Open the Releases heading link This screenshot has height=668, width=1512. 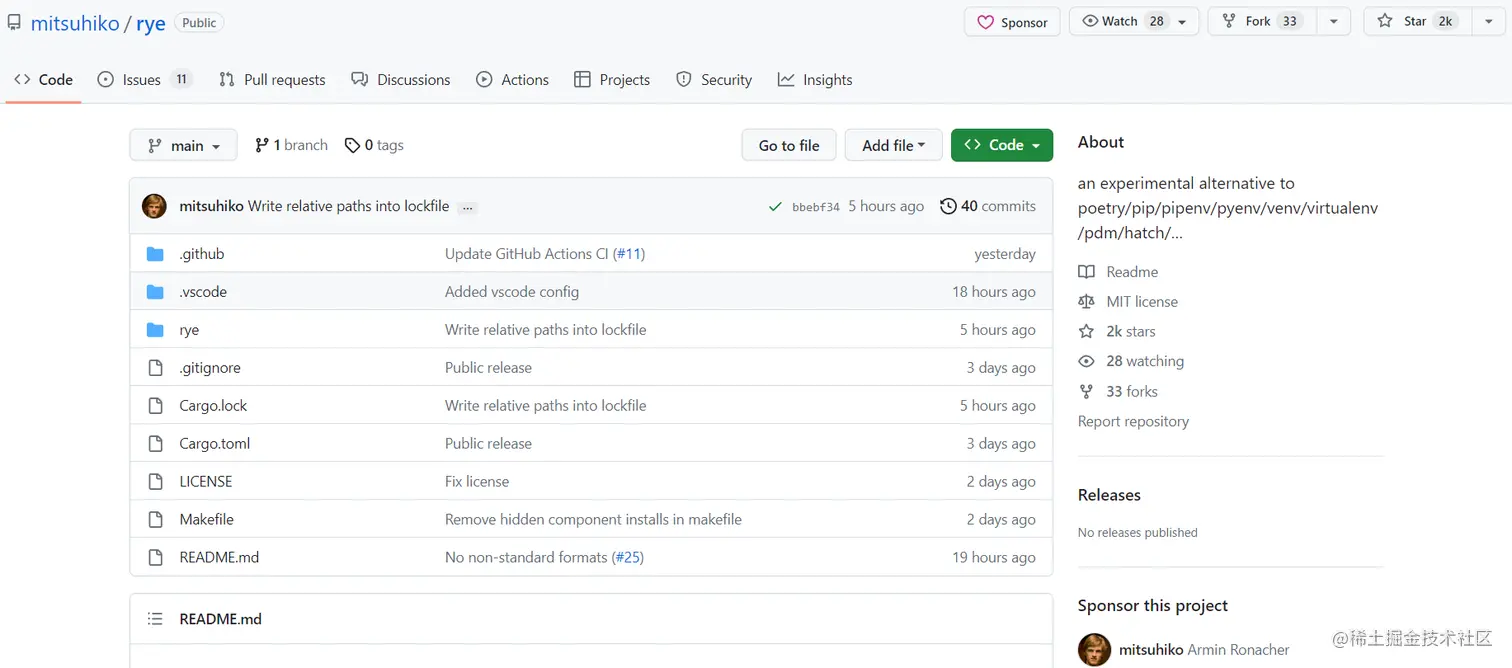(1109, 495)
